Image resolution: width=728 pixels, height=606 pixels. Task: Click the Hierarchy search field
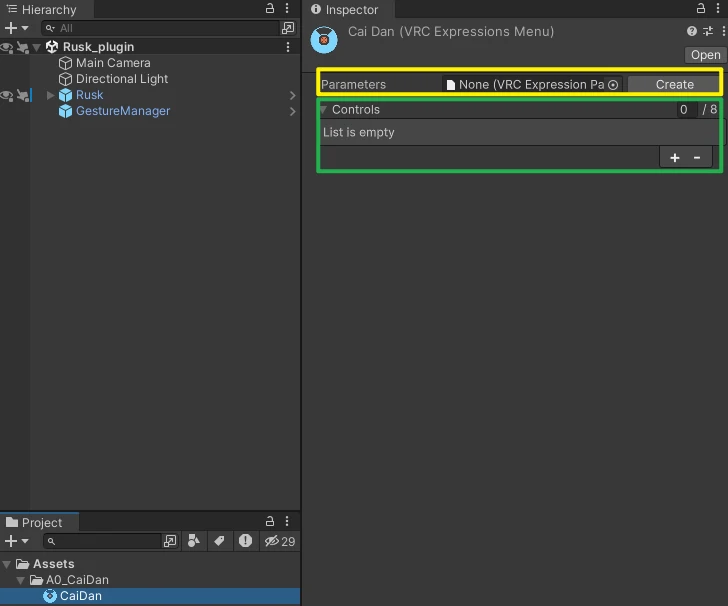[x=160, y=28]
